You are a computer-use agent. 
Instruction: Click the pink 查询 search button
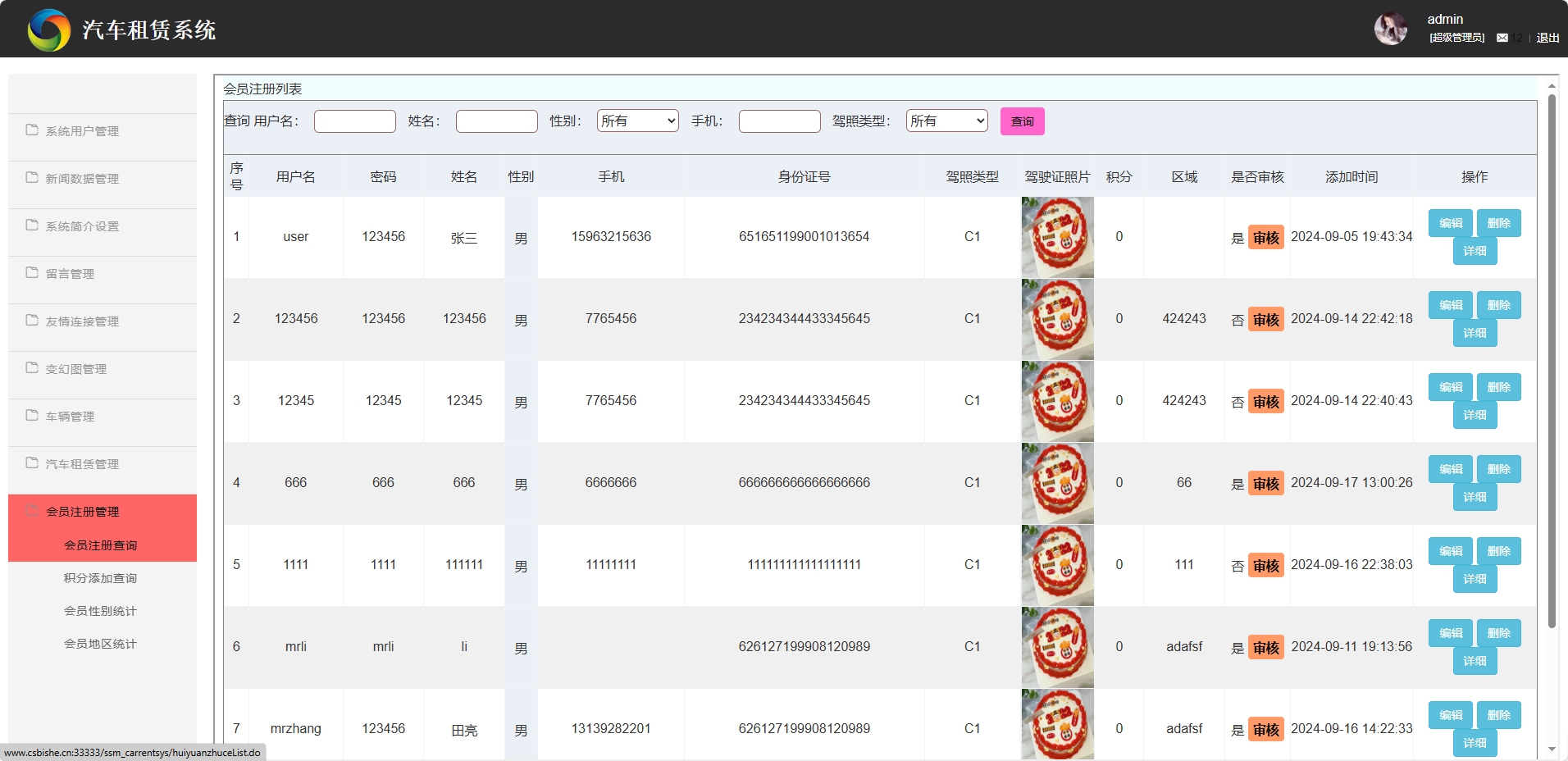pos(1022,121)
